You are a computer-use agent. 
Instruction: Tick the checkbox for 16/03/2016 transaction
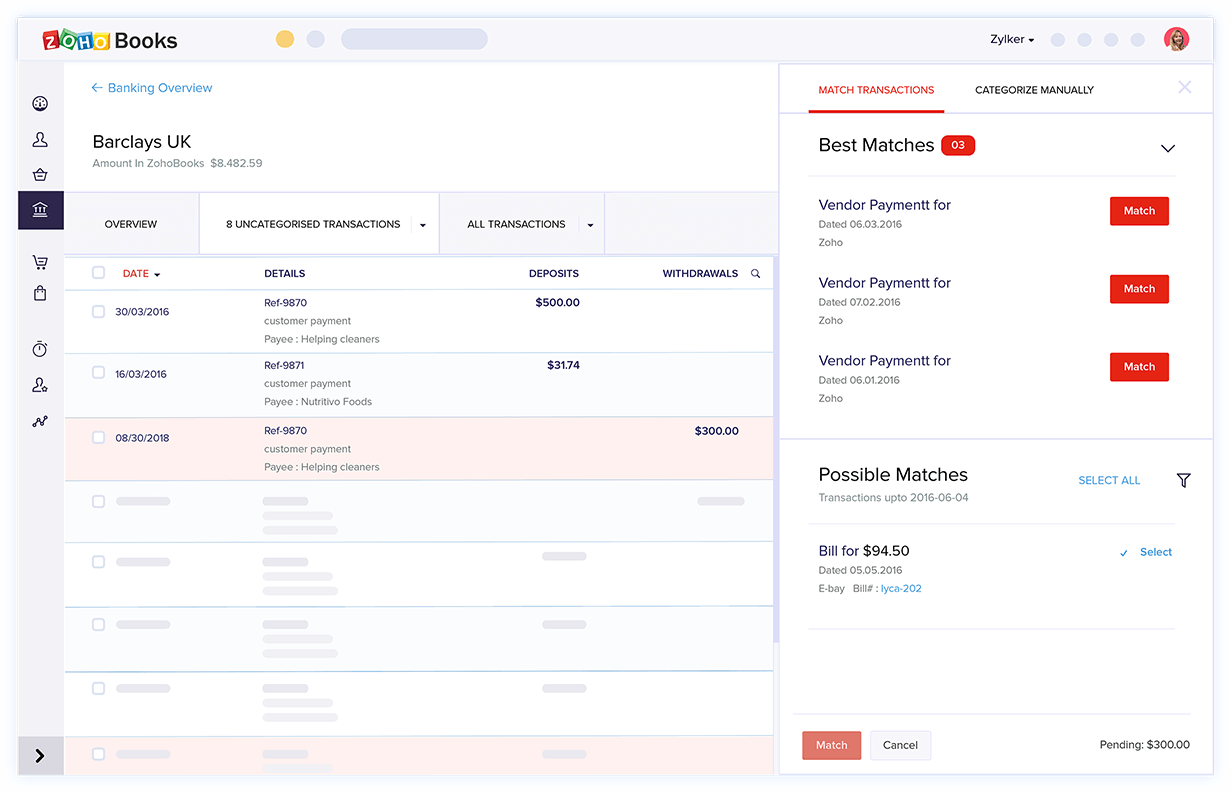tap(98, 373)
